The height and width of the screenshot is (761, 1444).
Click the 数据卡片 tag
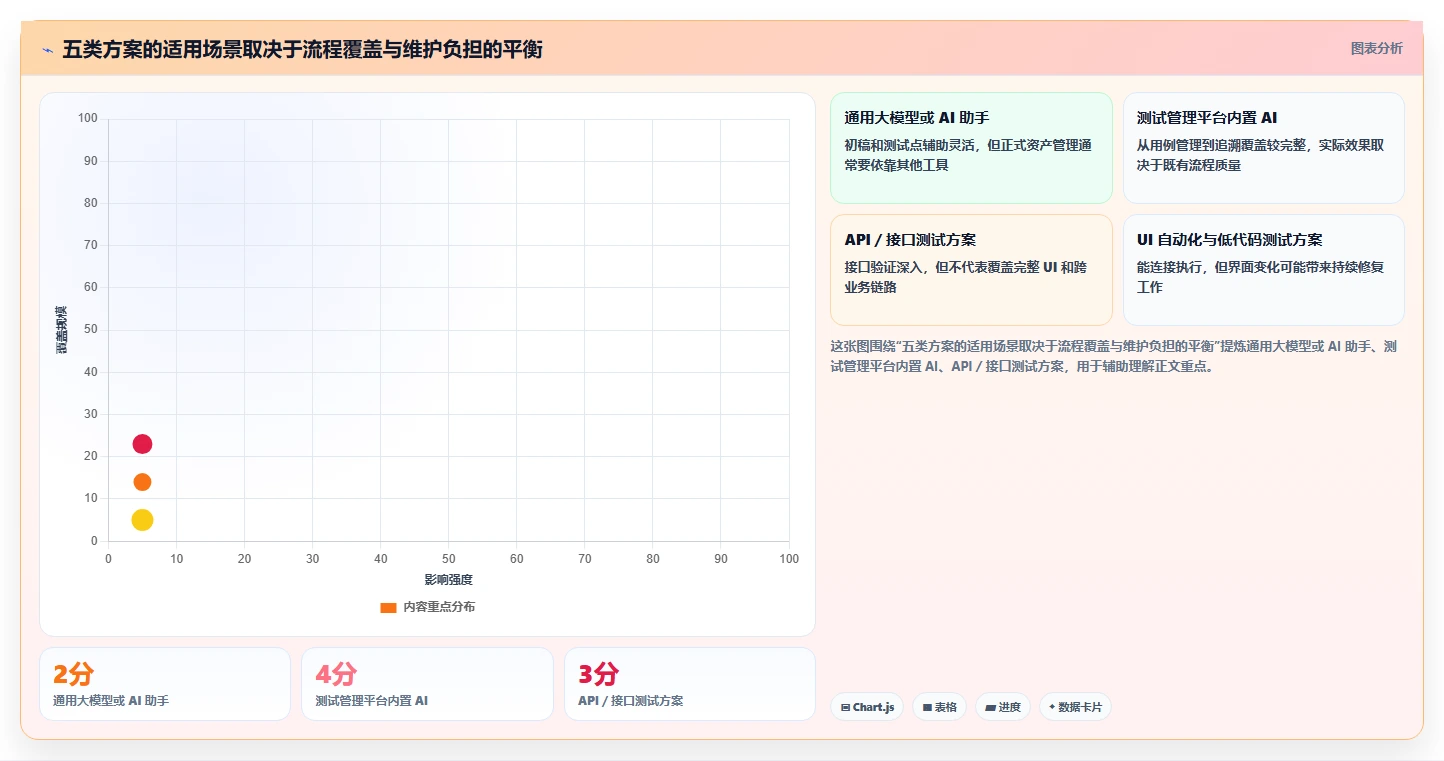pos(1075,707)
